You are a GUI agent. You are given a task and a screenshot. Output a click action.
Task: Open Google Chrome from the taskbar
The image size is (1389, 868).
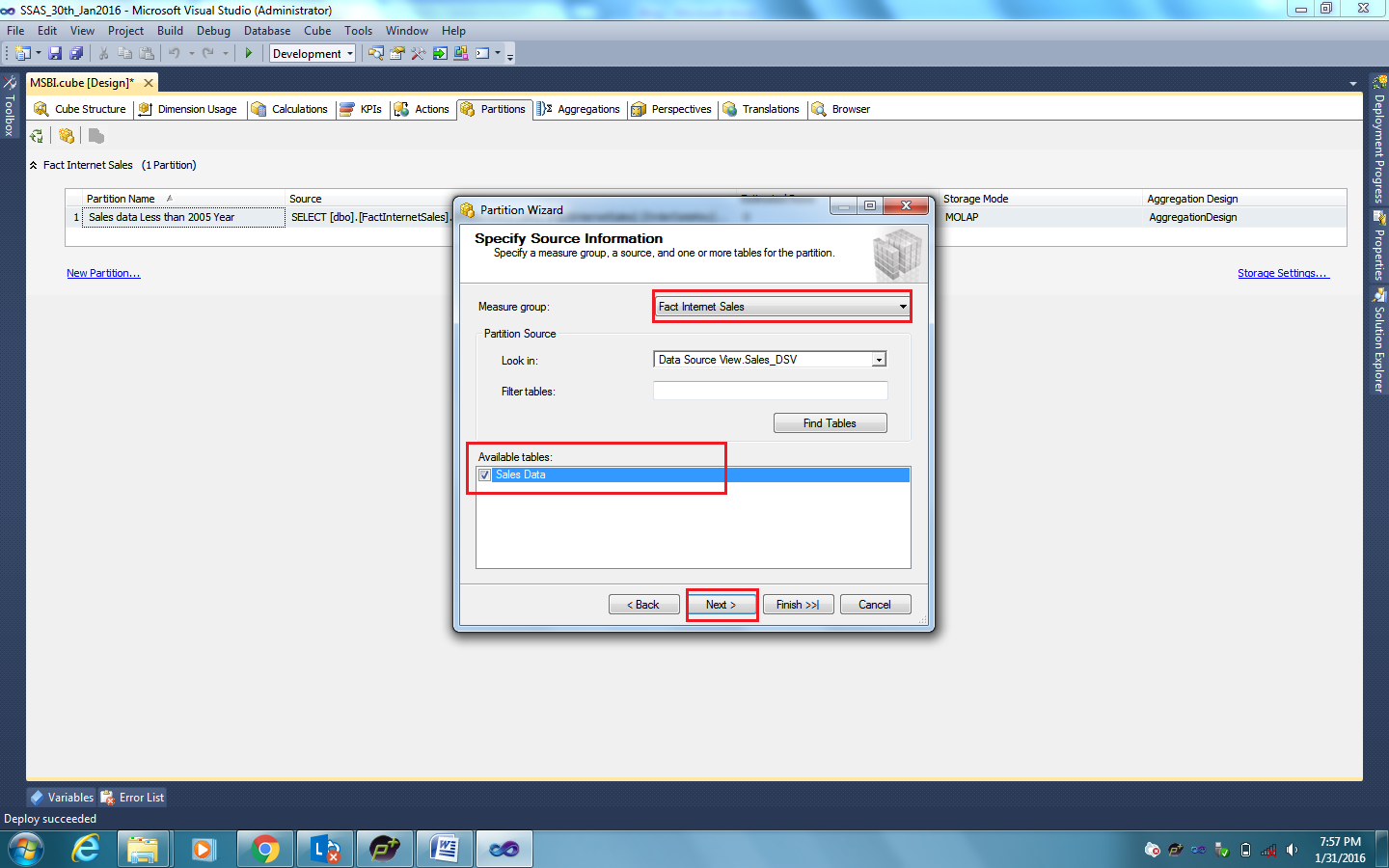[264, 850]
